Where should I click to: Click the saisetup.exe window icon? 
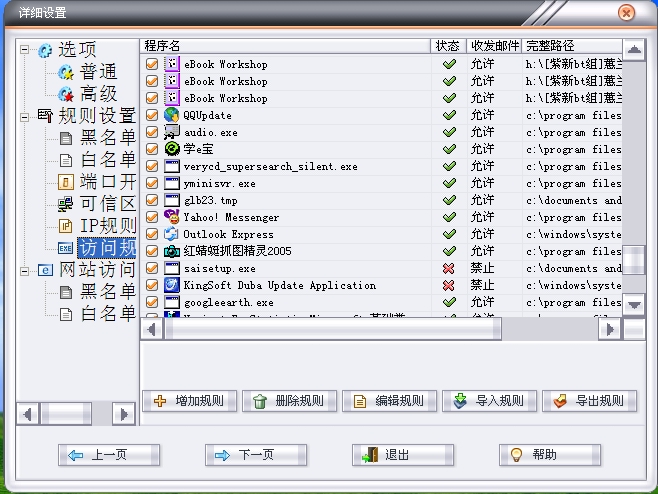pos(172,268)
